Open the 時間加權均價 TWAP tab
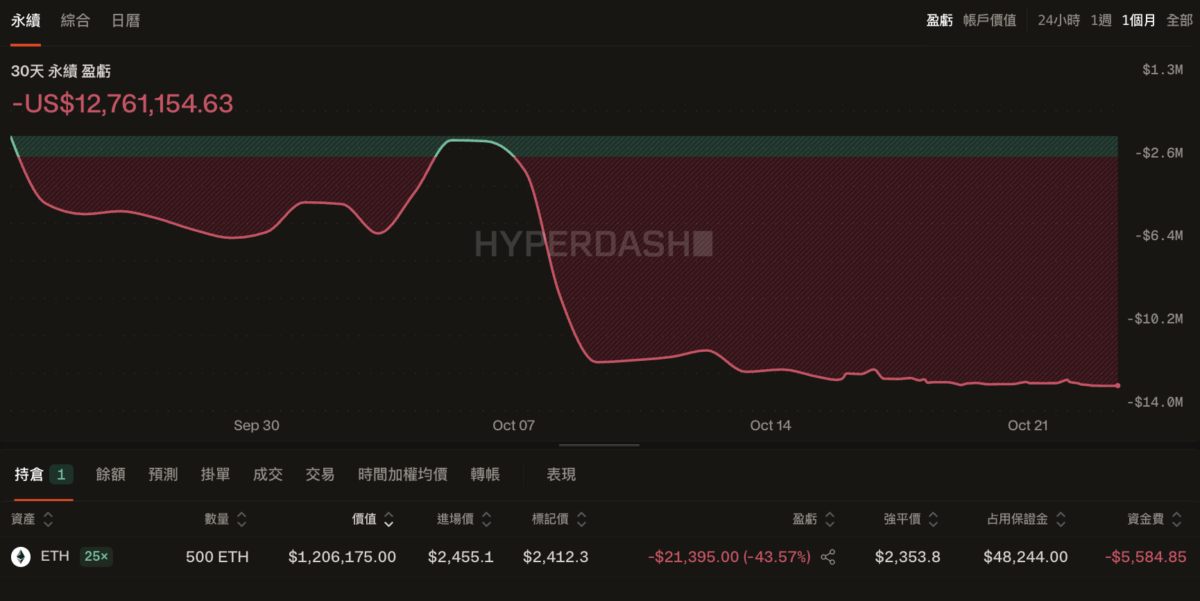Image resolution: width=1200 pixels, height=601 pixels. (402, 475)
